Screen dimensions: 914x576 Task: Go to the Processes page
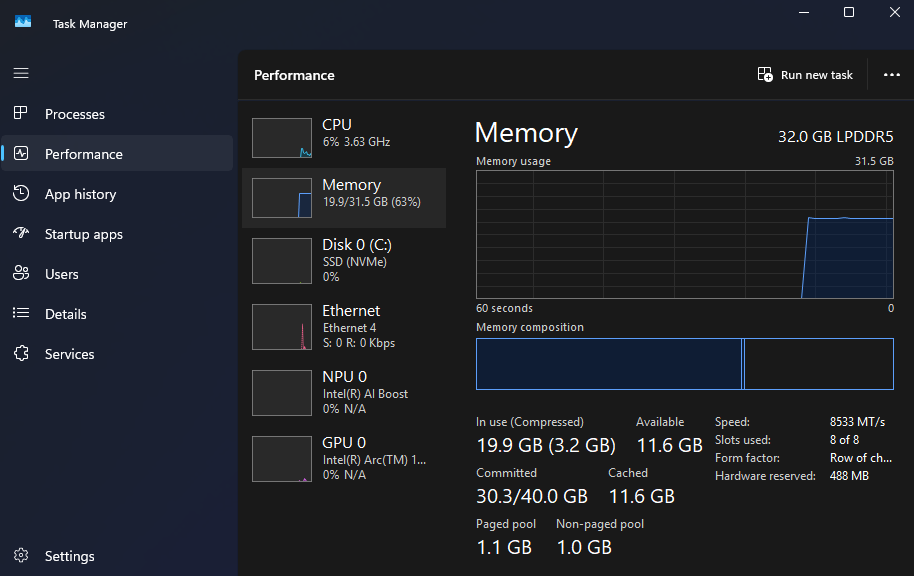click(117, 114)
